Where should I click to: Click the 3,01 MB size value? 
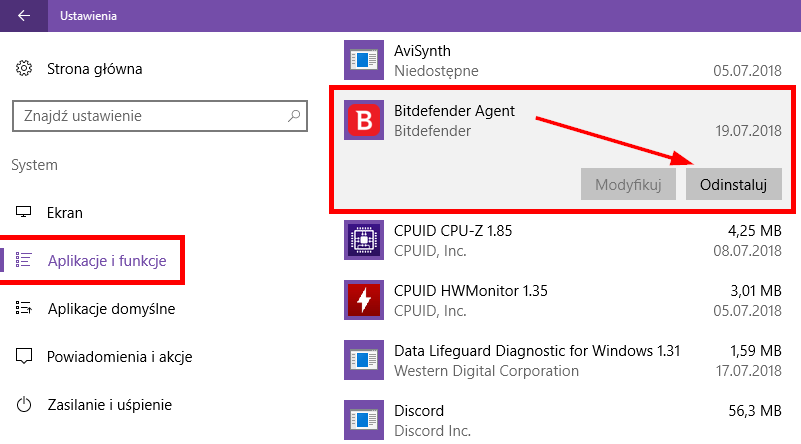click(756, 291)
